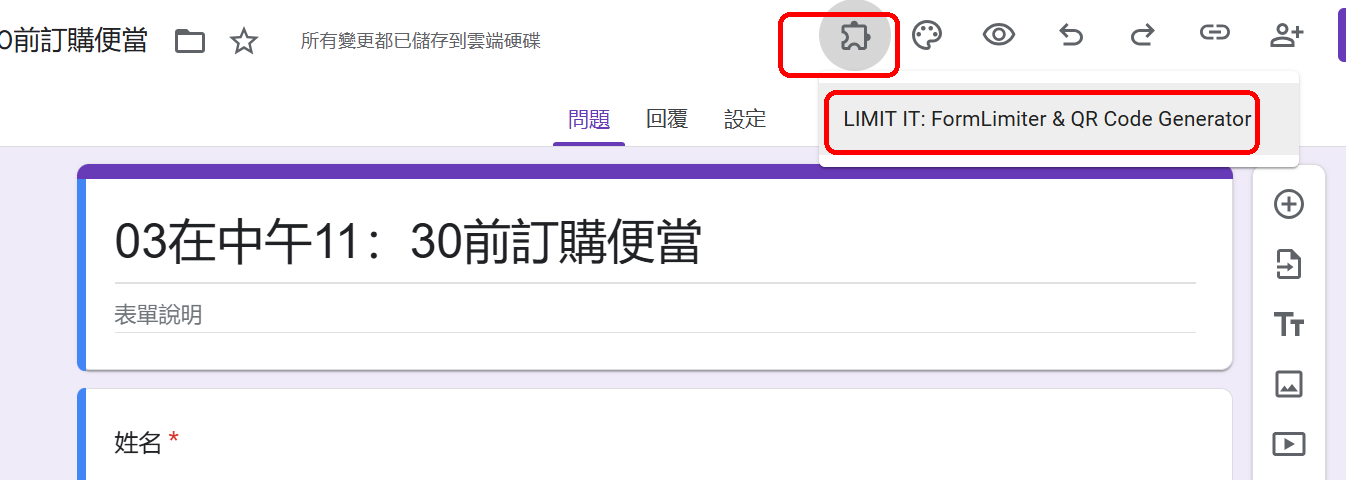Add a new question with the plus icon
The image size is (1346, 480).
pos(1288,205)
